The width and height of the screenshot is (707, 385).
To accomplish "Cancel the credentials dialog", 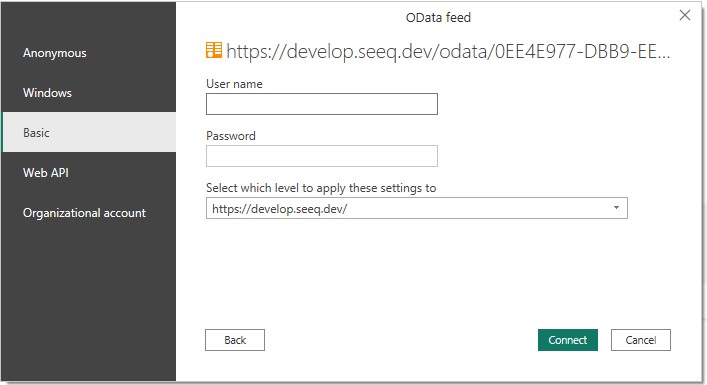I will (641, 340).
